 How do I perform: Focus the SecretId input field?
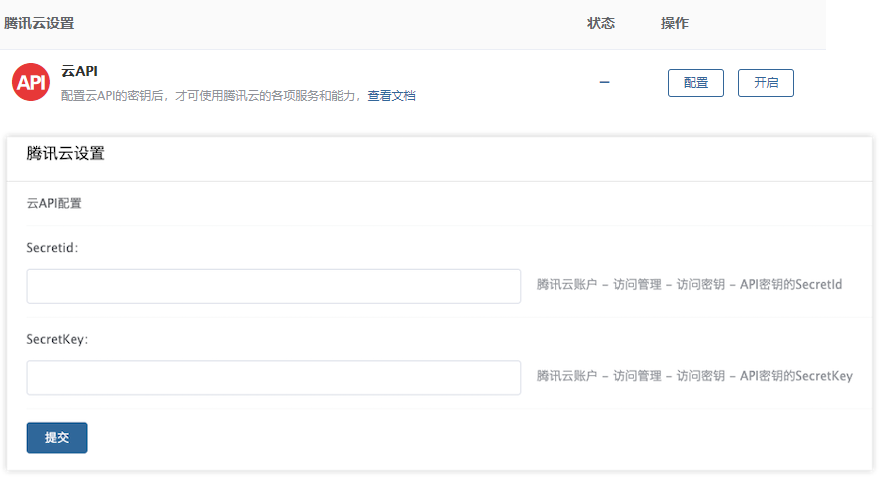[x=273, y=286]
